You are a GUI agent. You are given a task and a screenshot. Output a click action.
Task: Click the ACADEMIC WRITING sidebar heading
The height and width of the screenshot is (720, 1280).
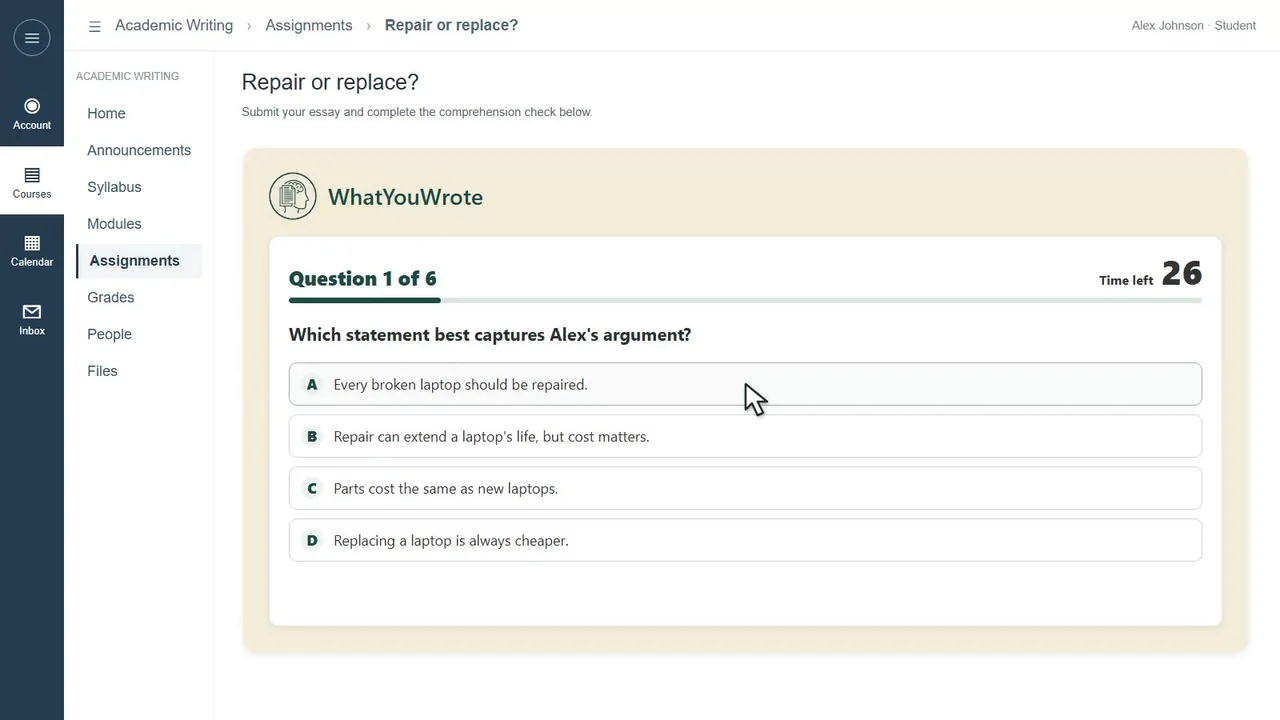[127, 76]
